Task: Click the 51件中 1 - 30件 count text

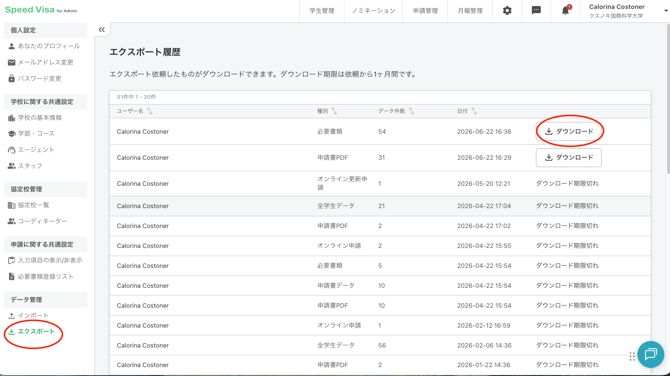Action: click(136, 97)
